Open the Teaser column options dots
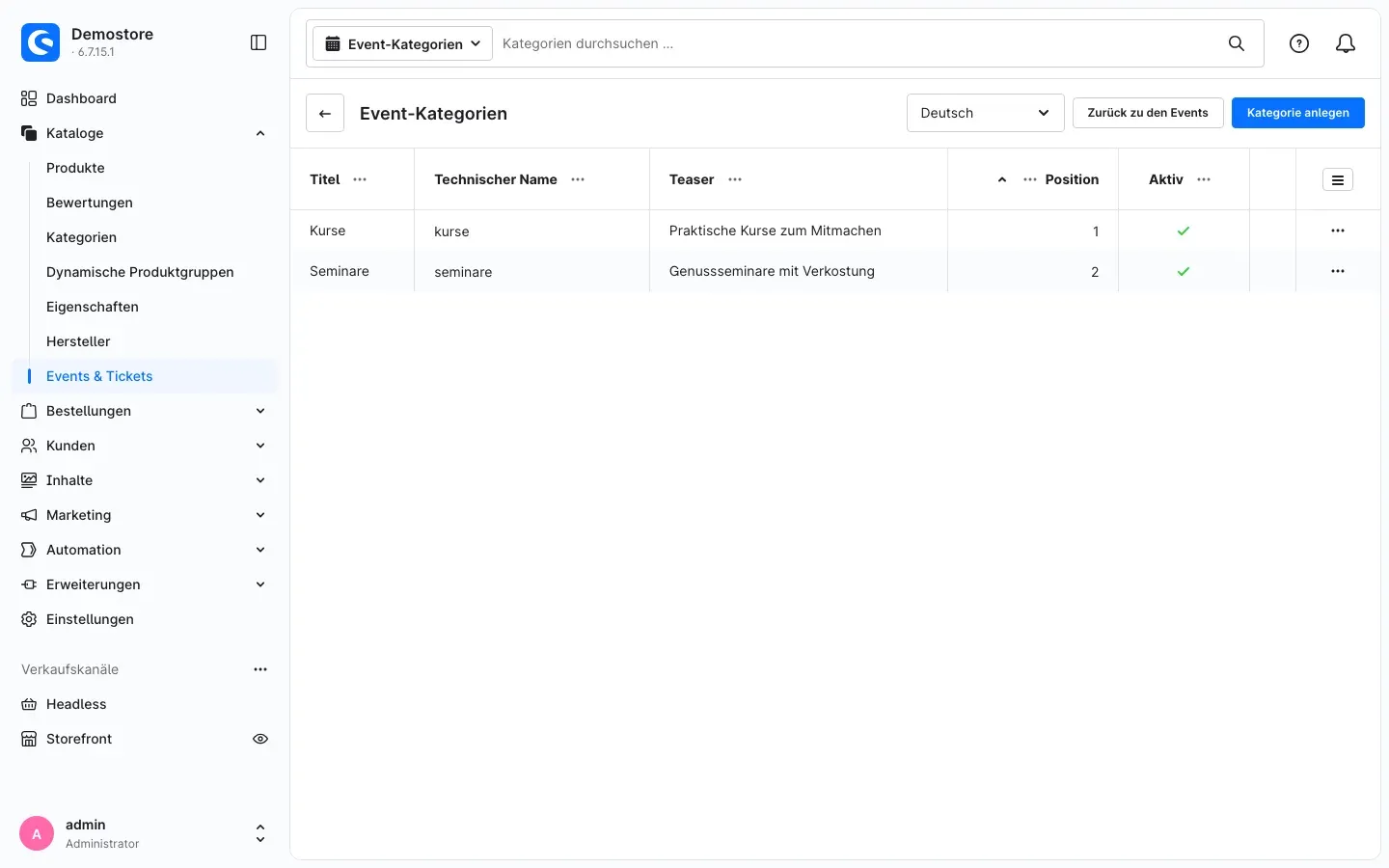The height and width of the screenshot is (868, 1389). 735,179
